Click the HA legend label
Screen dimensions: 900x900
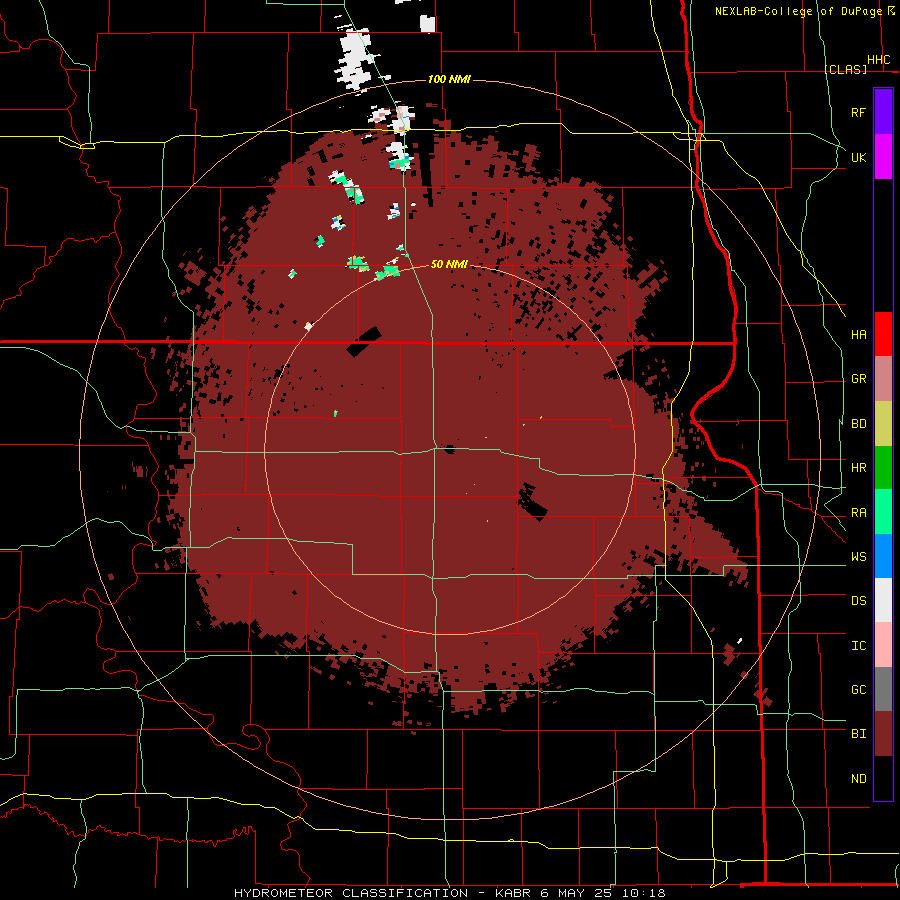coord(858,335)
